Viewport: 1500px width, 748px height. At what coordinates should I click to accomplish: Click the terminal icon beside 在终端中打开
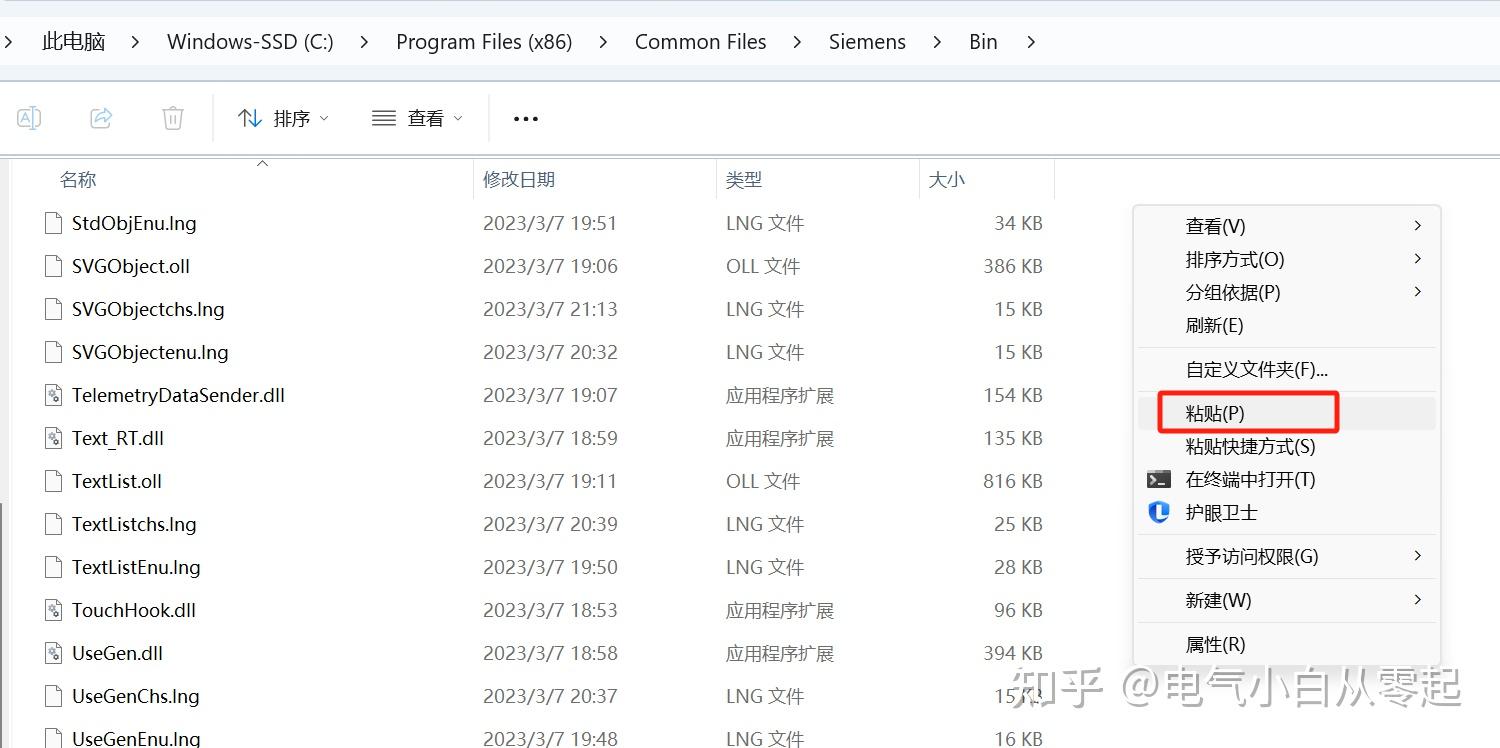pyautogui.click(x=1160, y=478)
